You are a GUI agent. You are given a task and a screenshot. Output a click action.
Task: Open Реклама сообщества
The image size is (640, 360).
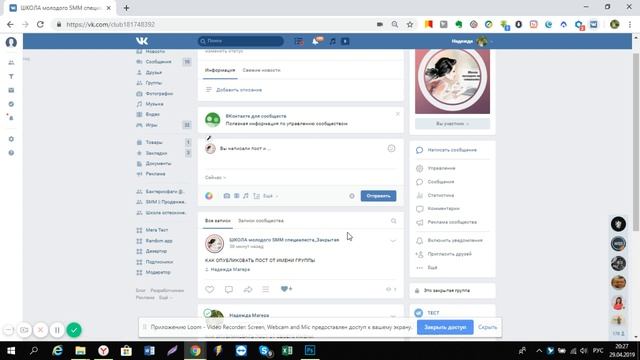pos(452,222)
